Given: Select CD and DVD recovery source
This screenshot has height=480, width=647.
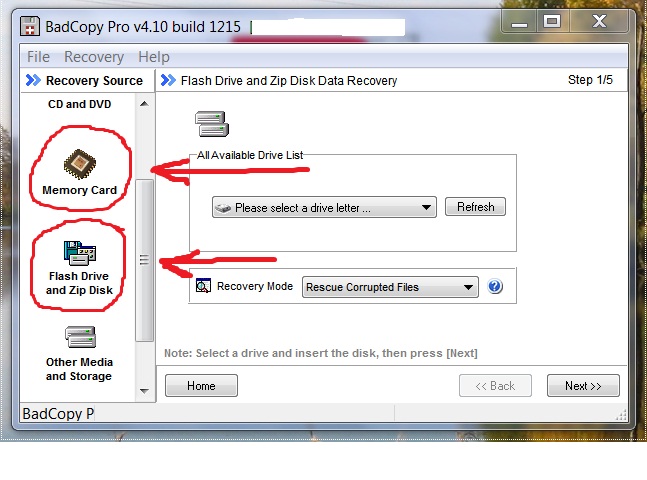Looking at the screenshot, I should [x=80, y=104].
